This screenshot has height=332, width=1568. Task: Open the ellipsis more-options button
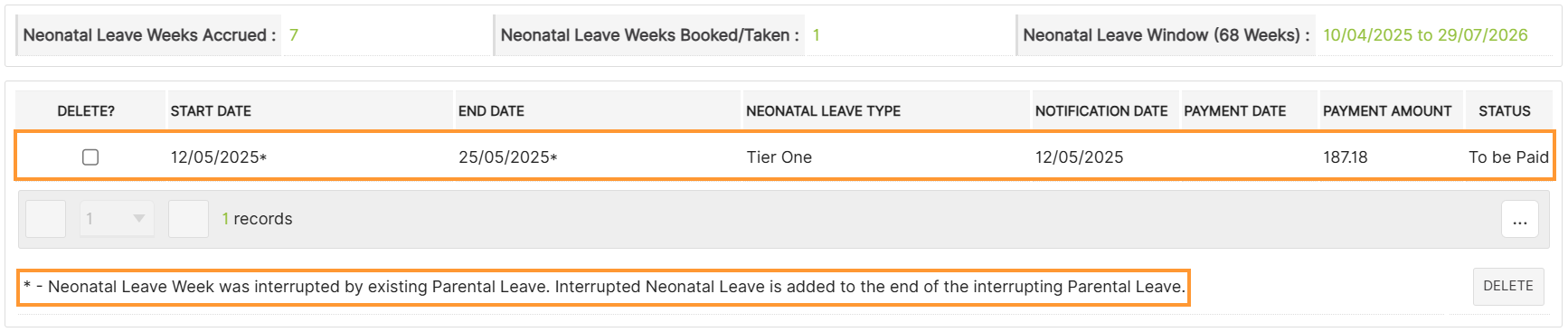click(x=1520, y=219)
